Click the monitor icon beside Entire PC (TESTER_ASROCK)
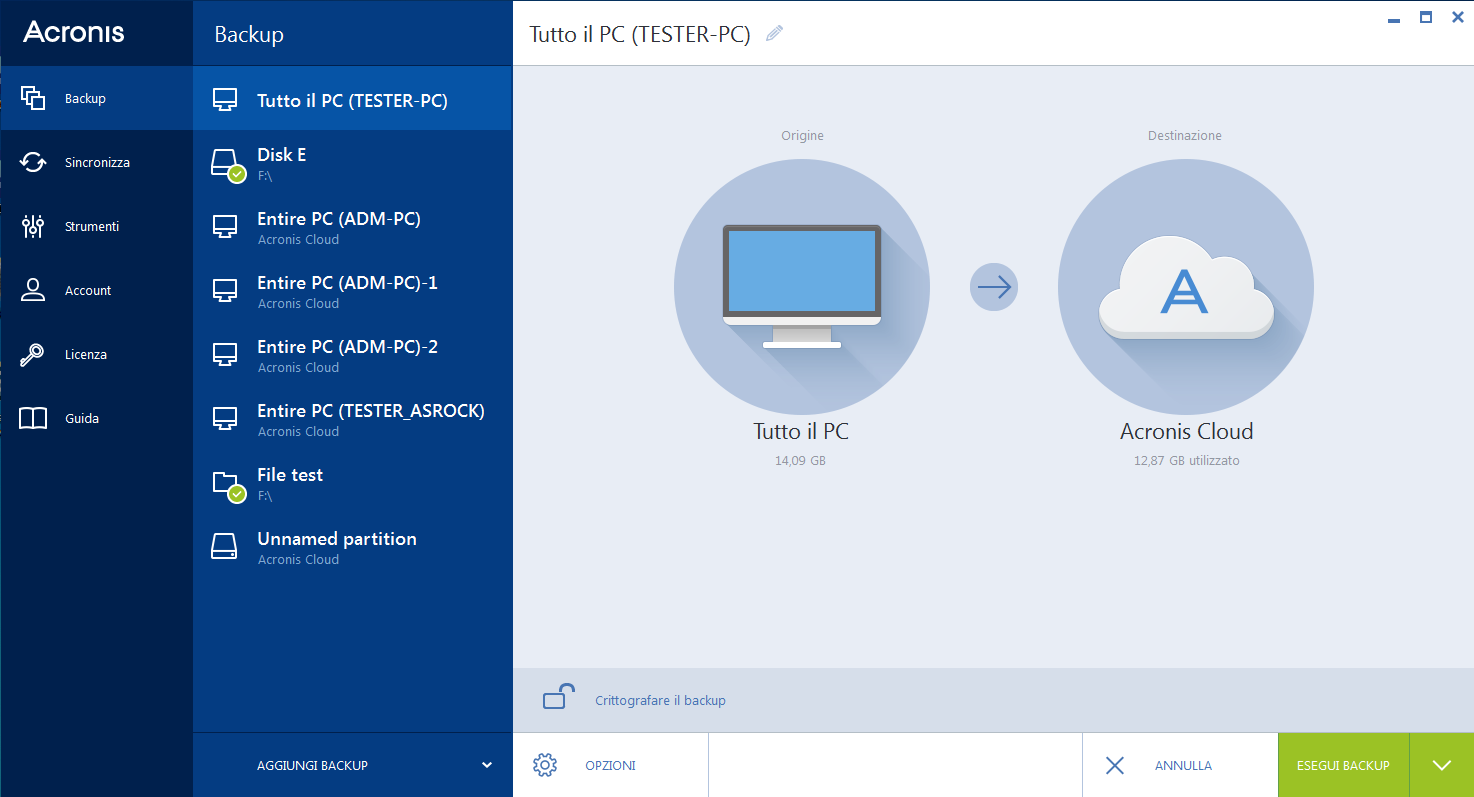Screen dimensions: 1474x797 pyautogui.click(x=225, y=419)
